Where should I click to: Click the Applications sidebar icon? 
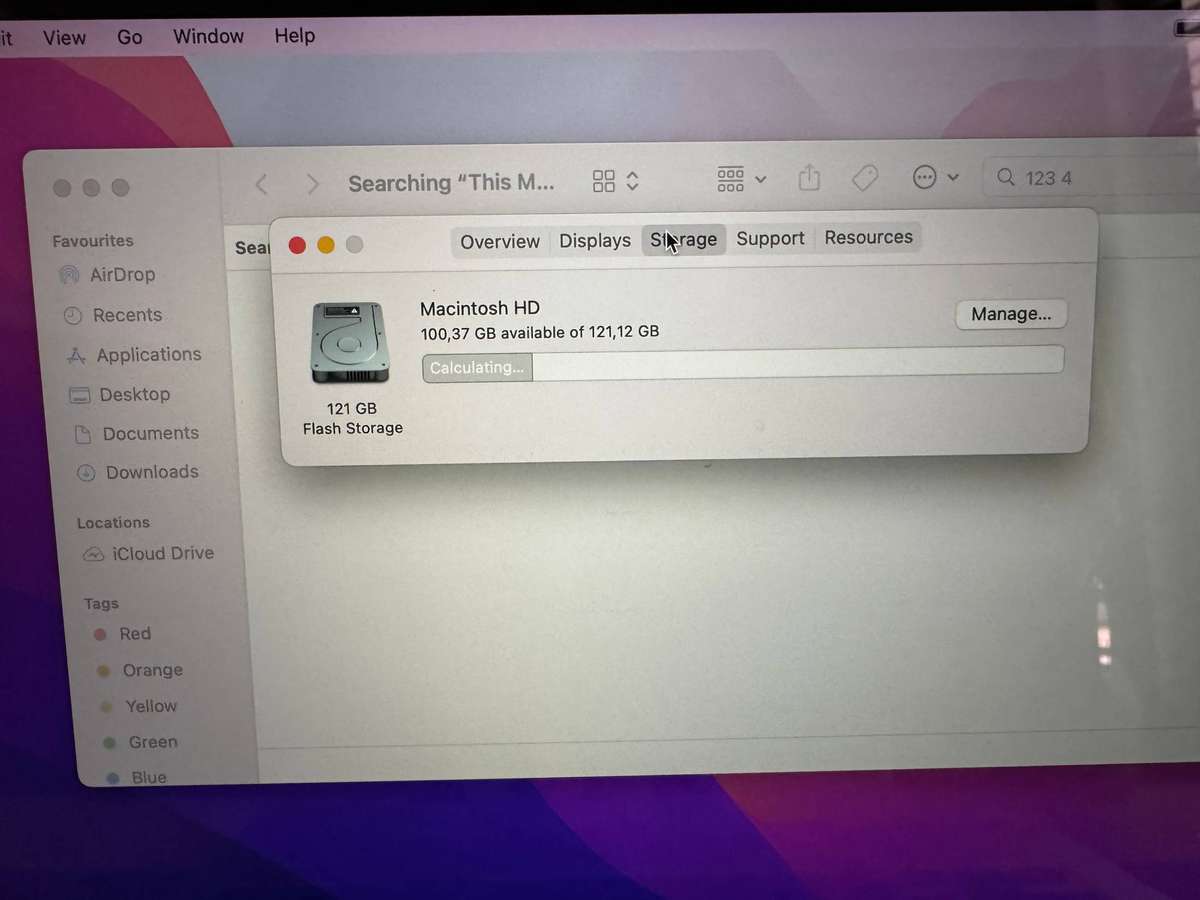[x=76, y=355]
